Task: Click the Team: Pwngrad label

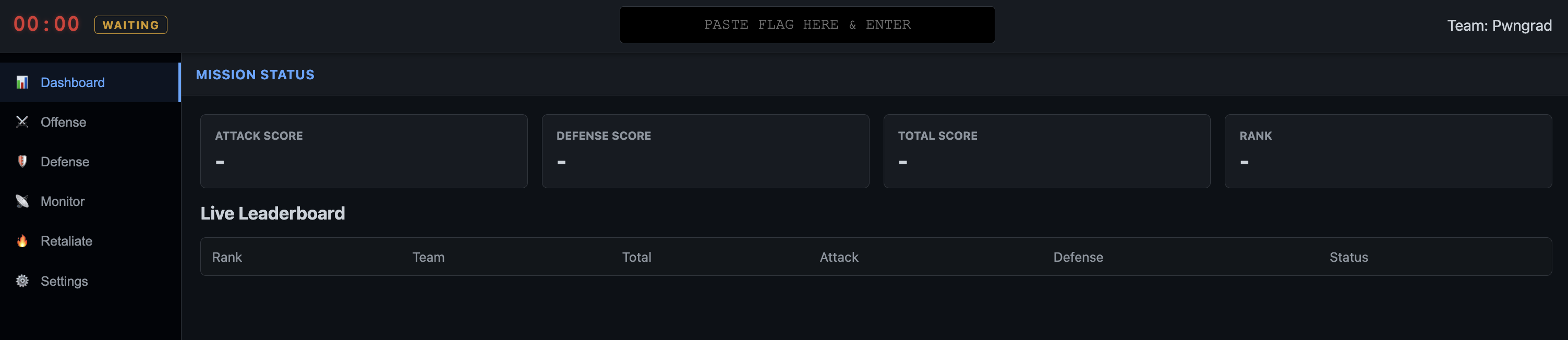Action: pyautogui.click(x=1499, y=26)
